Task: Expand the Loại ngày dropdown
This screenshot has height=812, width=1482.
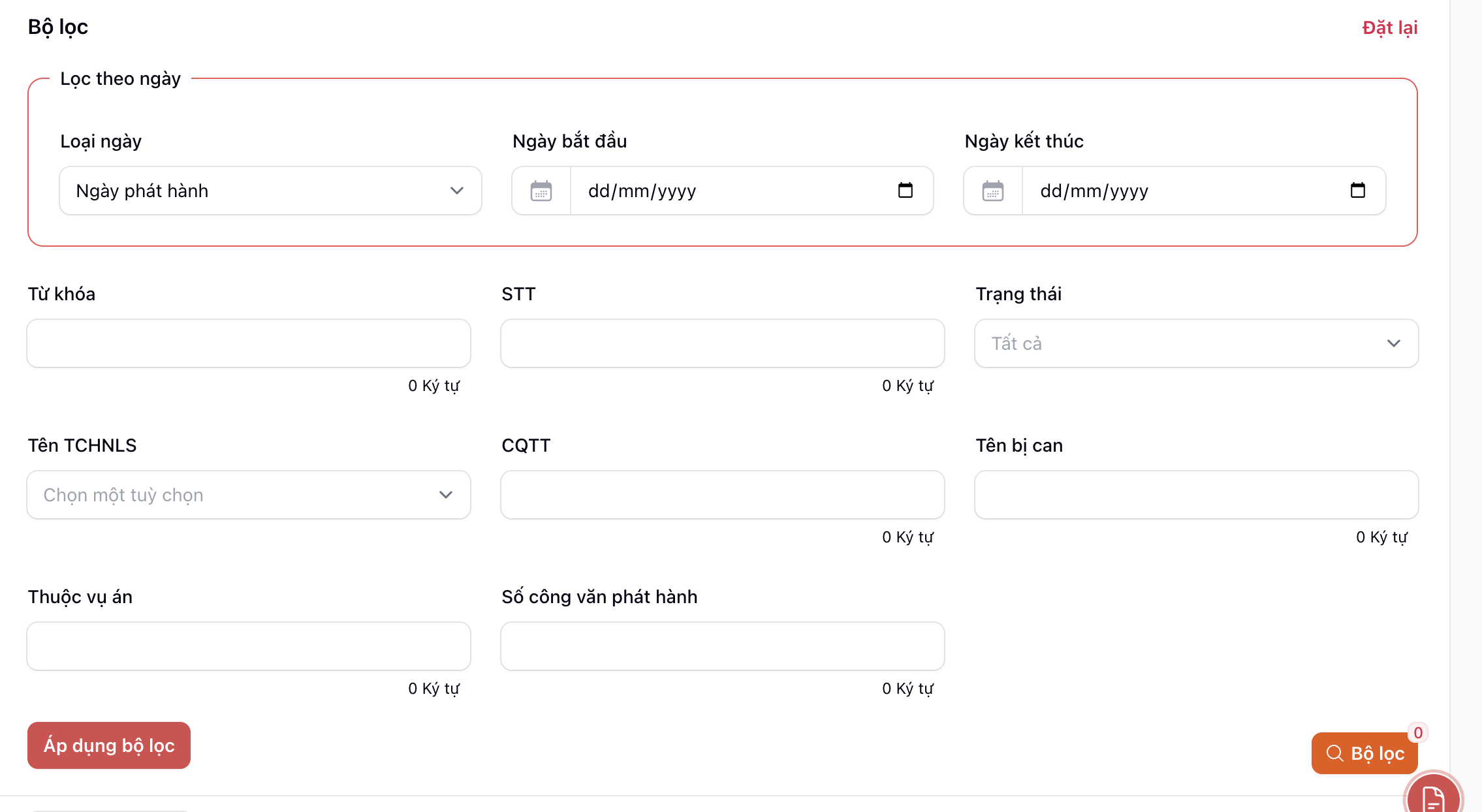Action: (x=270, y=191)
